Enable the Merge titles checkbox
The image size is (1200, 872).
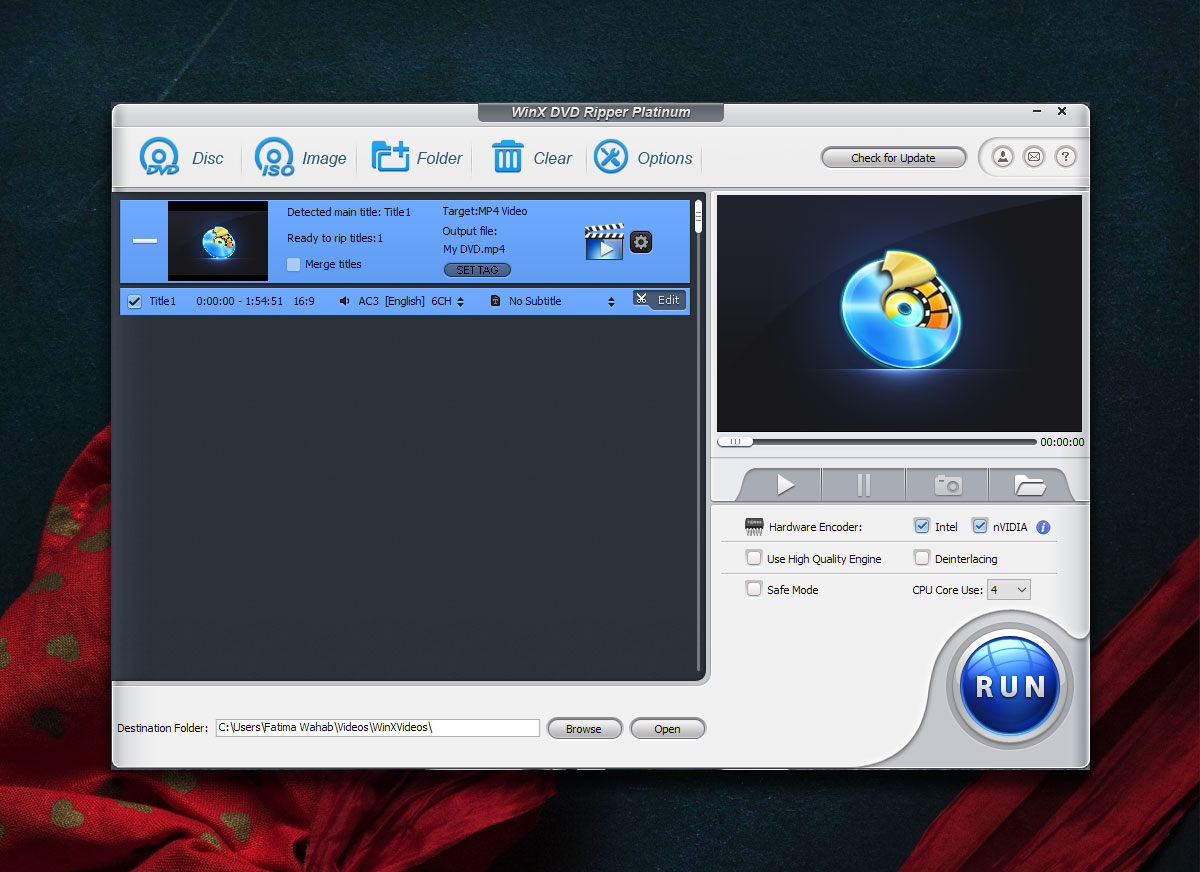293,264
